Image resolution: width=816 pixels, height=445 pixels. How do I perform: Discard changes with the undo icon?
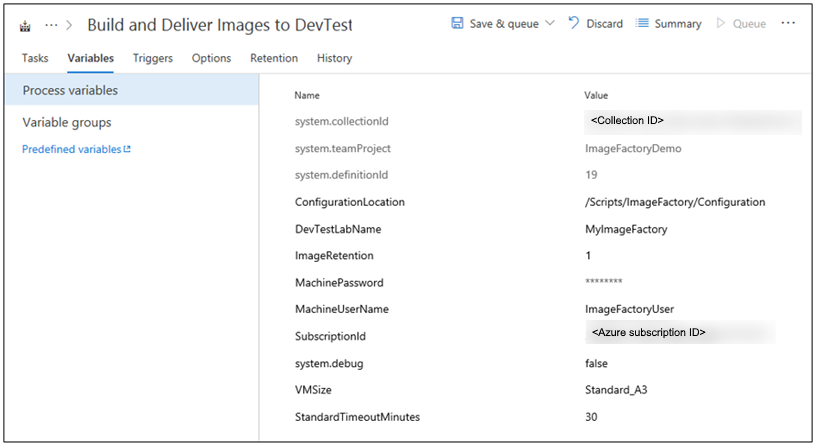tap(575, 23)
